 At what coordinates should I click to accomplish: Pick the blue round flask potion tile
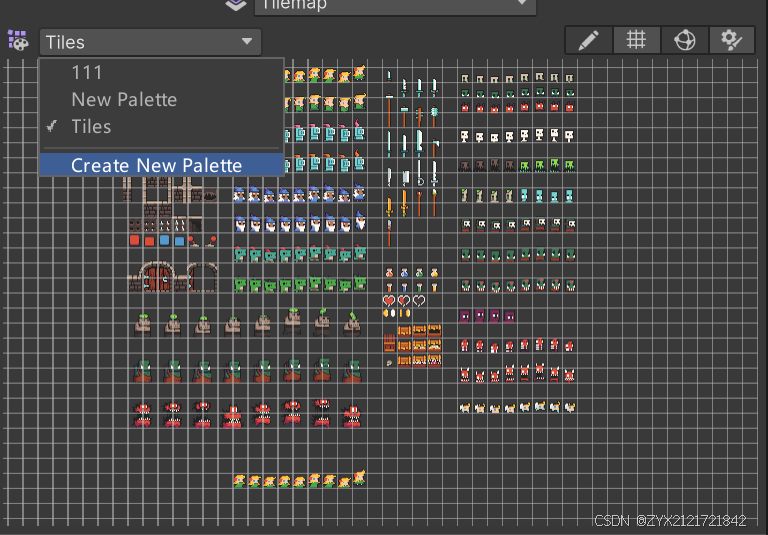click(x=404, y=272)
